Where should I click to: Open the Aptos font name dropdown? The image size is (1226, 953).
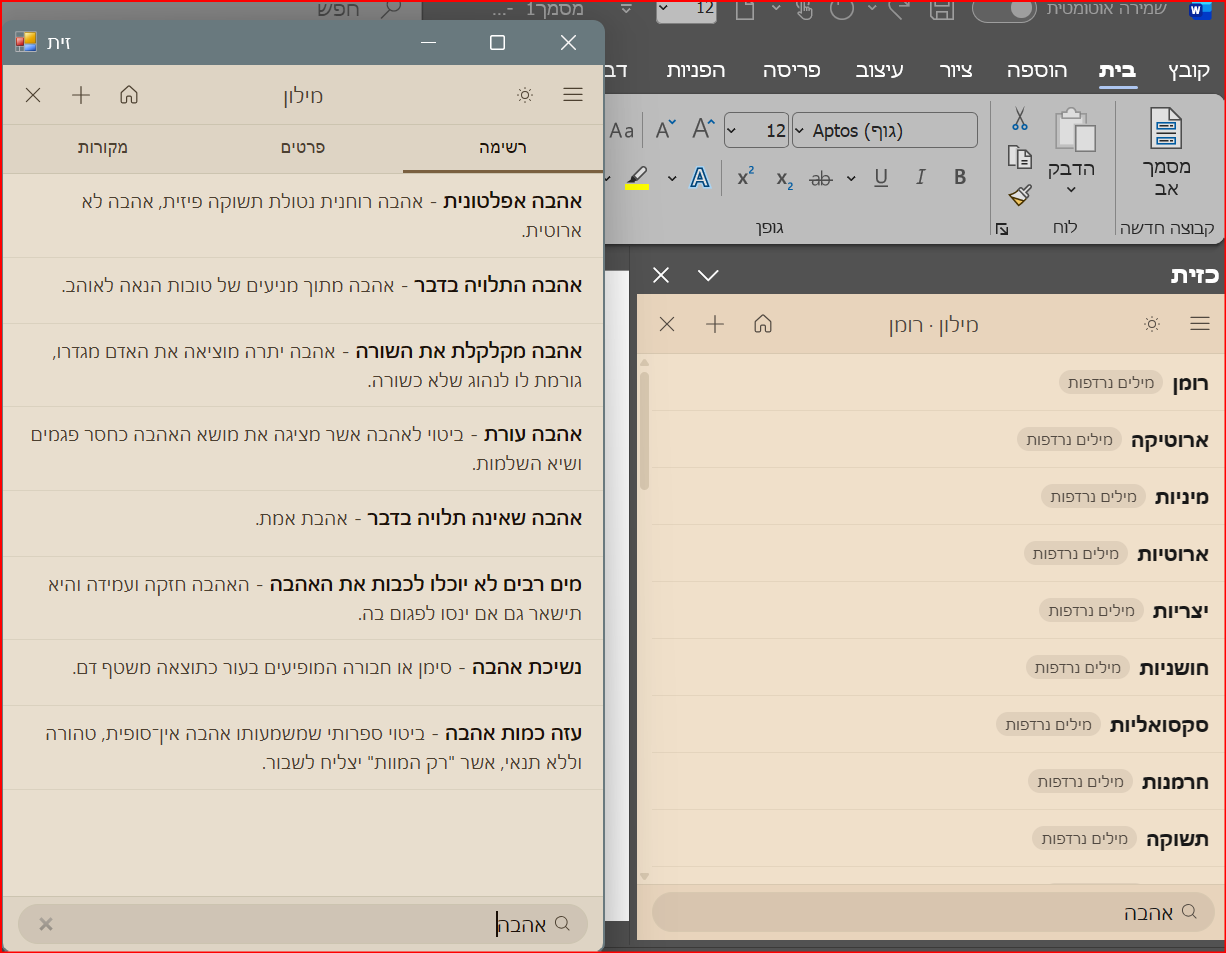pyautogui.click(x=800, y=131)
